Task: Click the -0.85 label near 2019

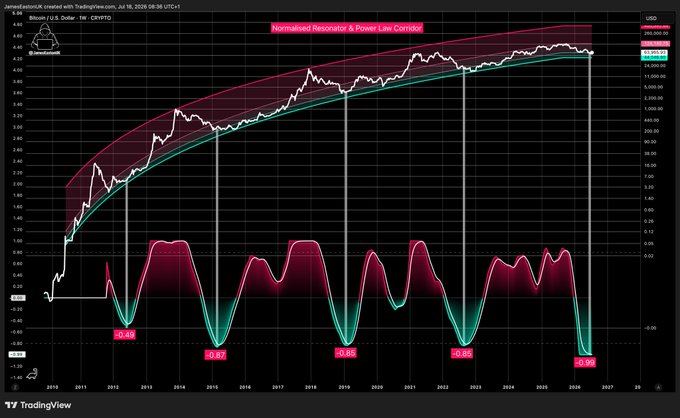Action: click(x=346, y=353)
